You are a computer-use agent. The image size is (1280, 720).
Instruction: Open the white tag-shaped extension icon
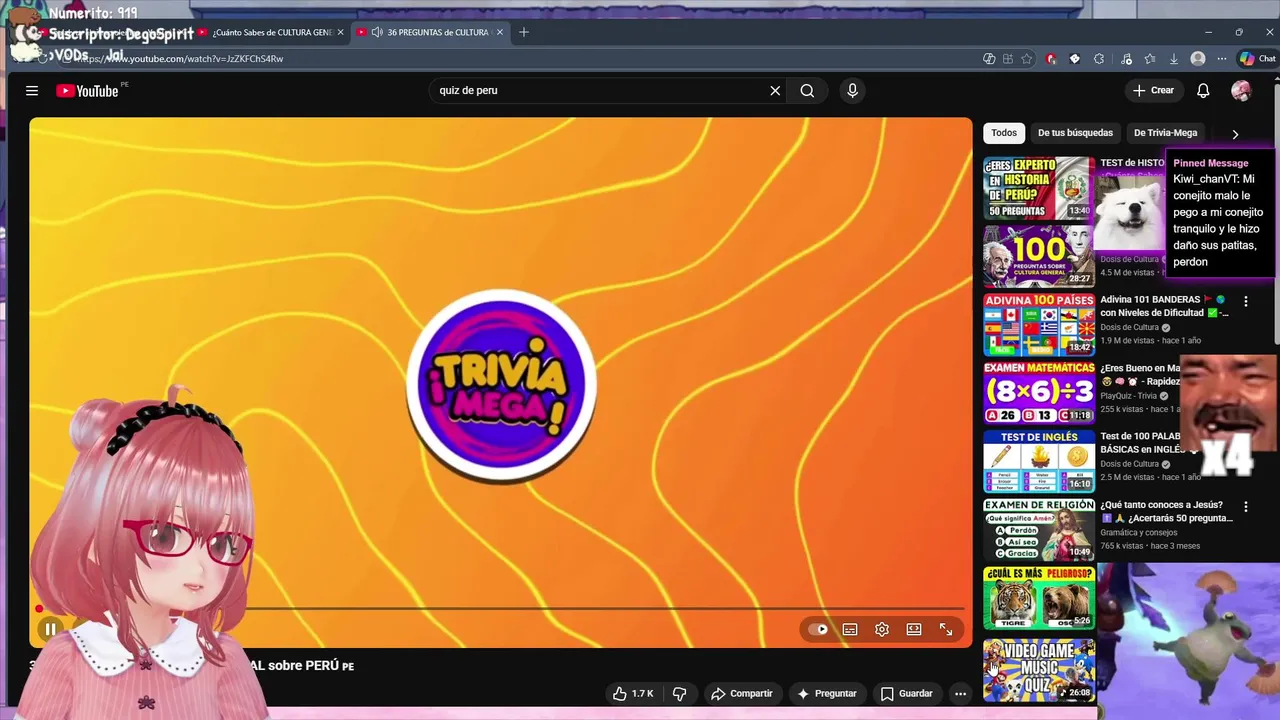(1075, 59)
